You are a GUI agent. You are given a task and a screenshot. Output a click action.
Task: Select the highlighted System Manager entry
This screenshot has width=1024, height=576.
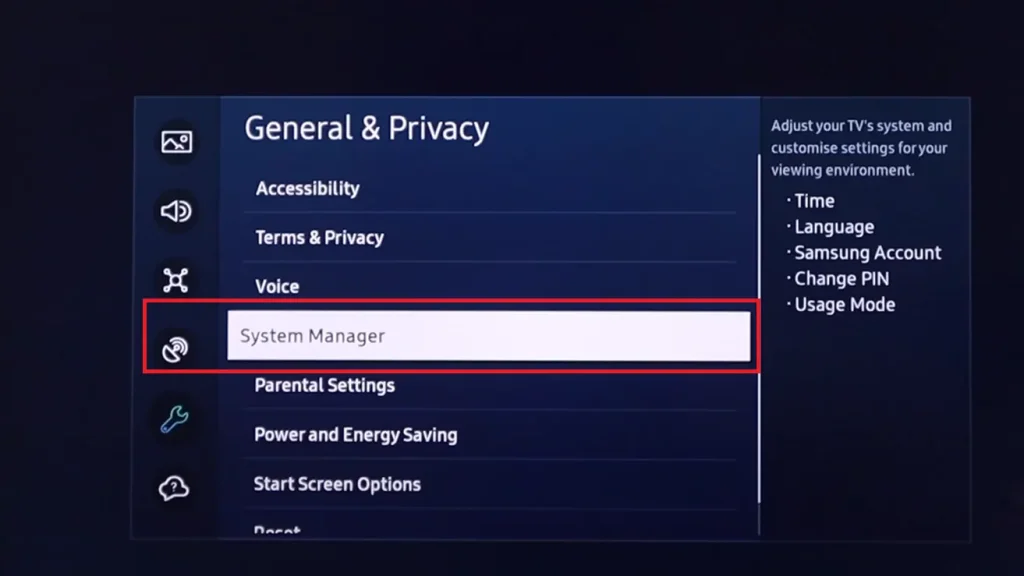point(488,336)
